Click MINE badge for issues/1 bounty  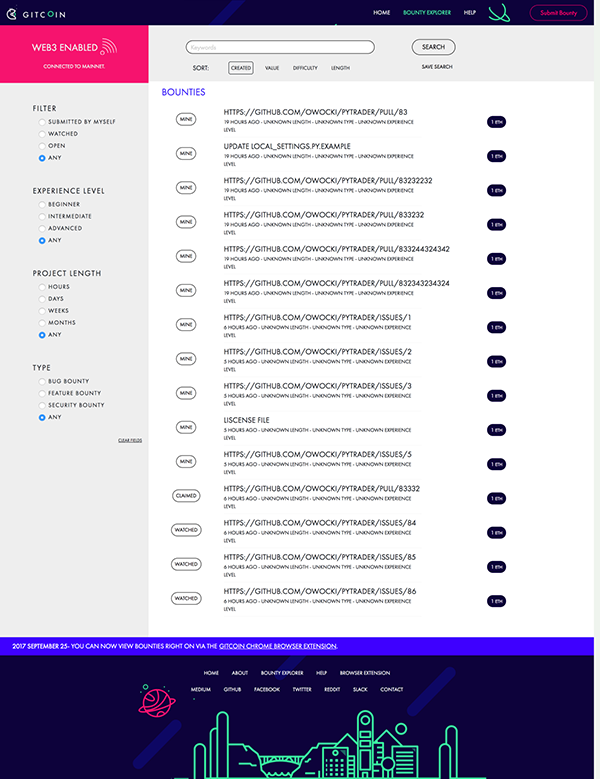click(186, 324)
